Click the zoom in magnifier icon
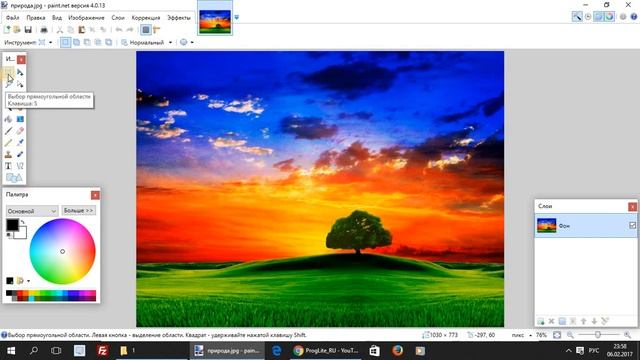Viewport: 640px width, 360px height. click(627, 335)
